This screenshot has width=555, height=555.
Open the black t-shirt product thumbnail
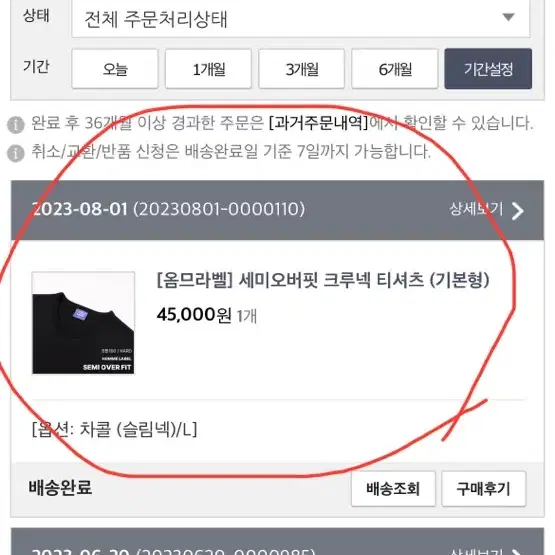83,323
